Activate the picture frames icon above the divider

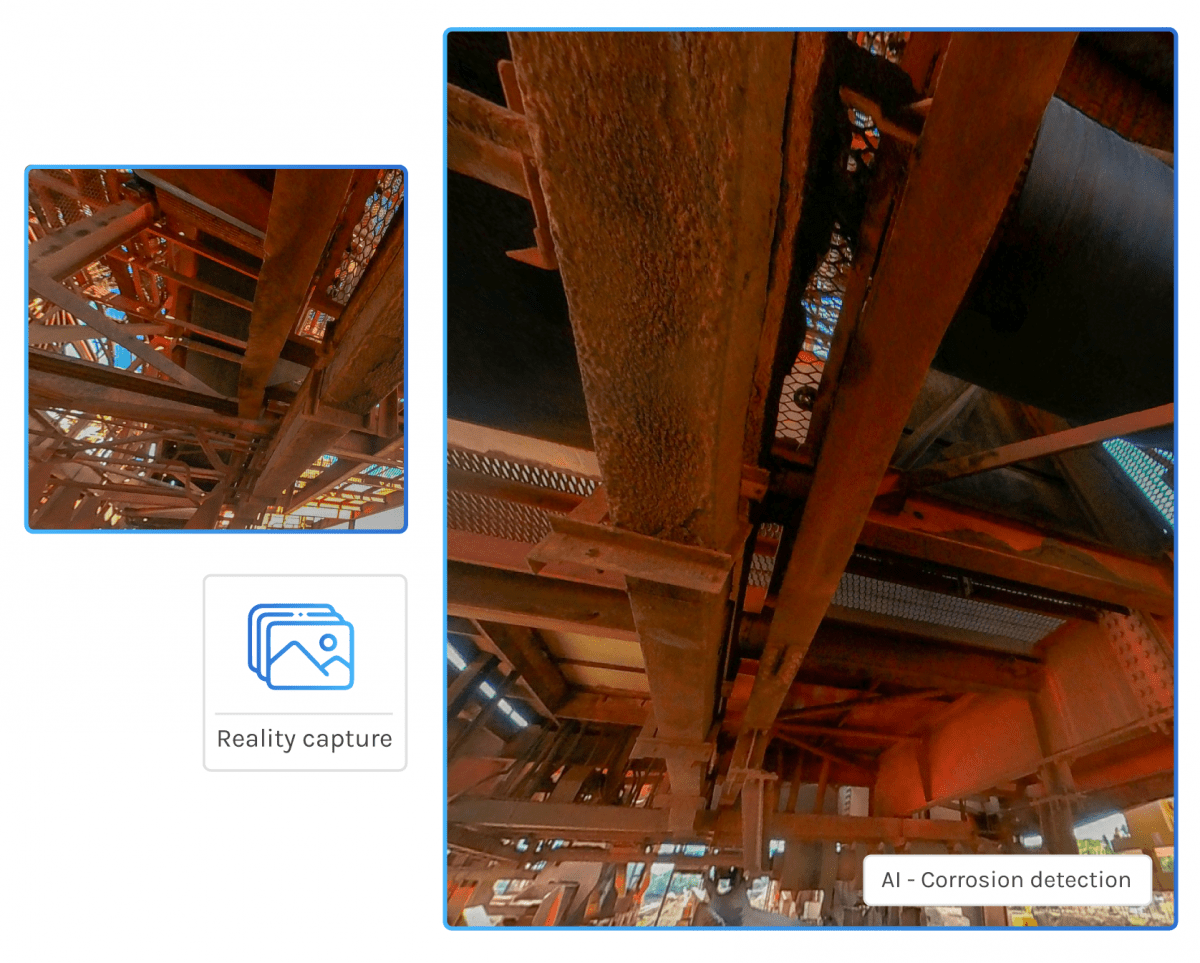[300, 645]
